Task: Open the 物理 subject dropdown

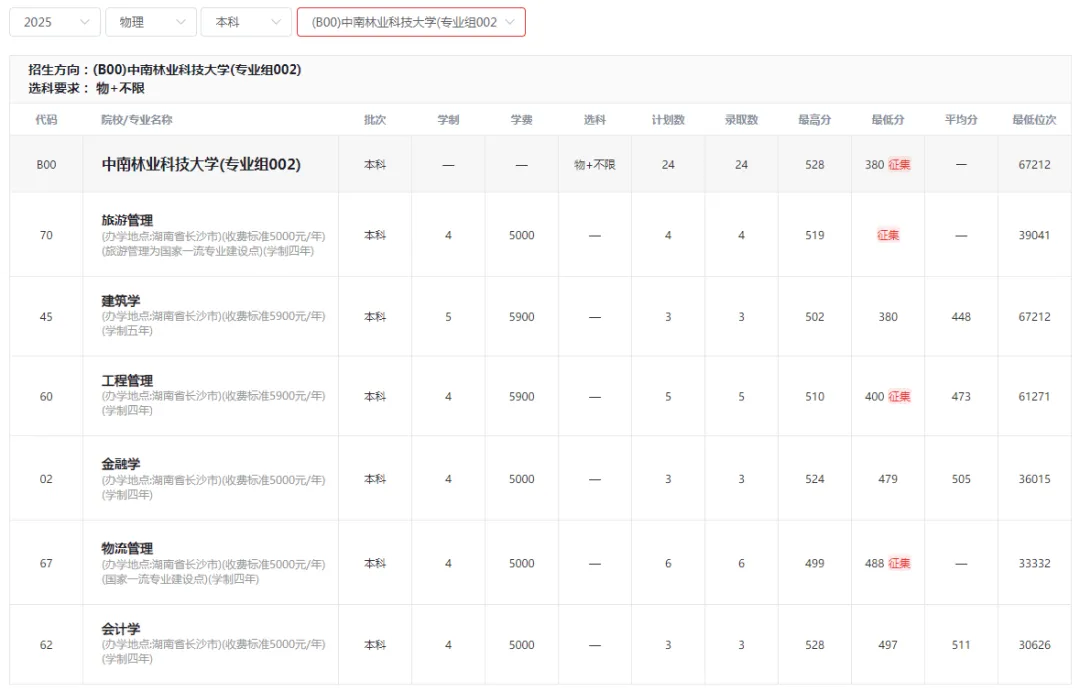Action: [x=150, y=22]
